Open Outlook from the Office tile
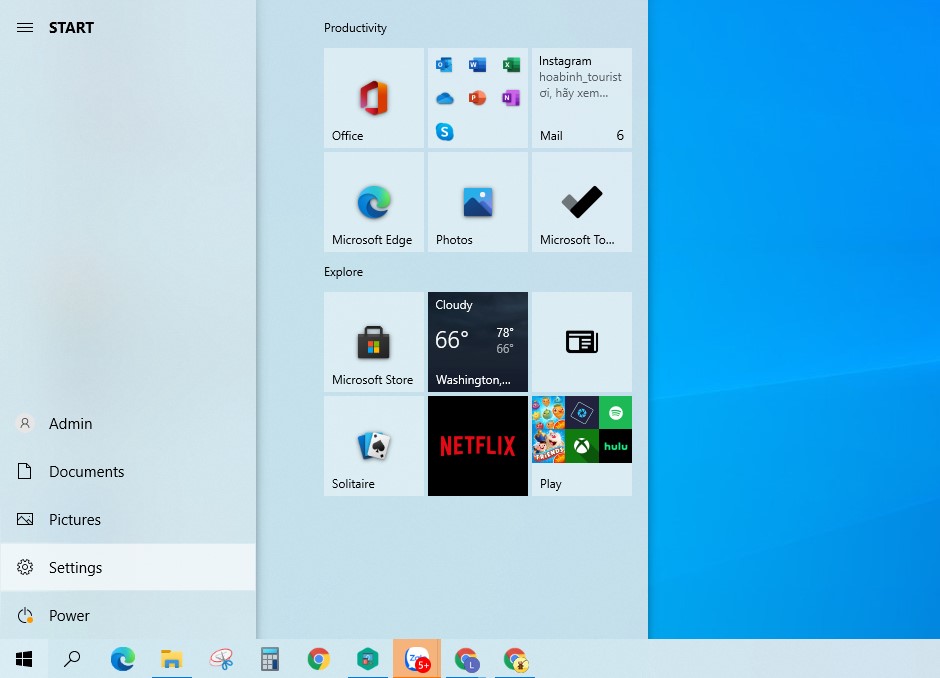The width and height of the screenshot is (940, 678). 444,64
